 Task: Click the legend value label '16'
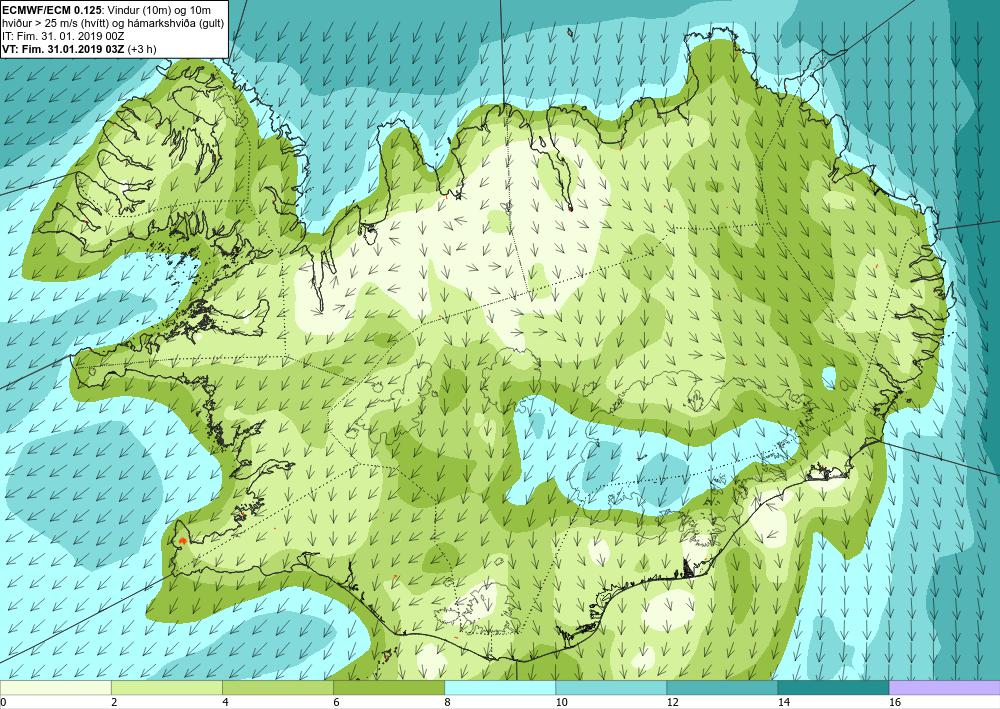click(x=895, y=702)
